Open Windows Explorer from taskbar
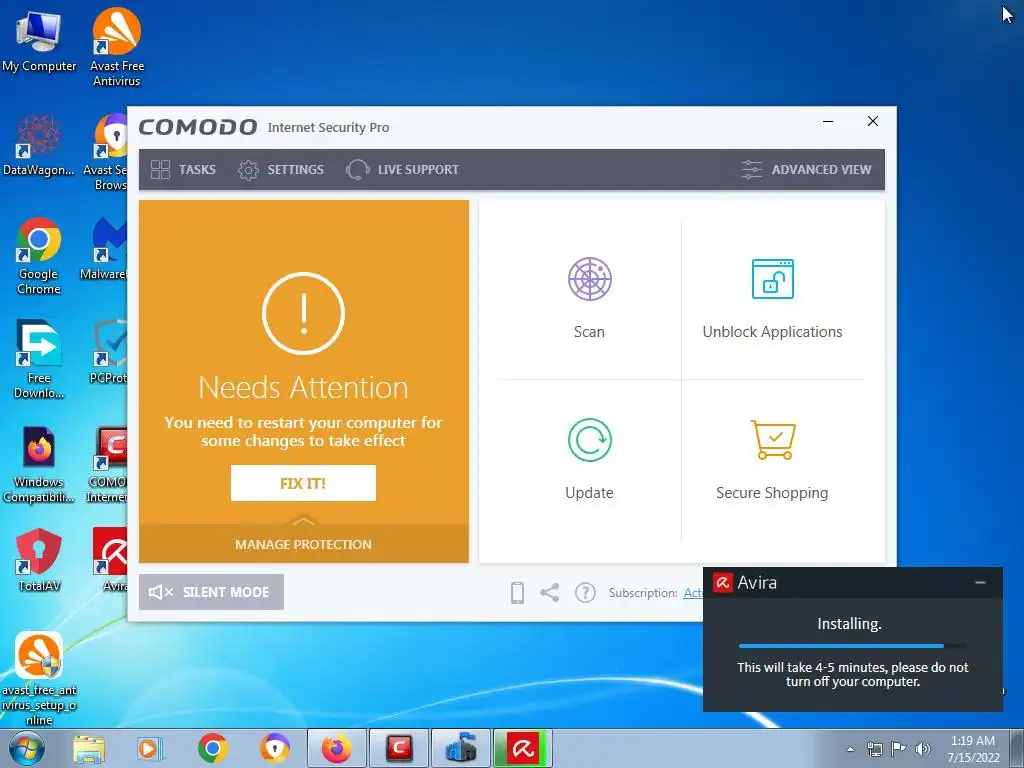1024x768 pixels. click(x=89, y=748)
